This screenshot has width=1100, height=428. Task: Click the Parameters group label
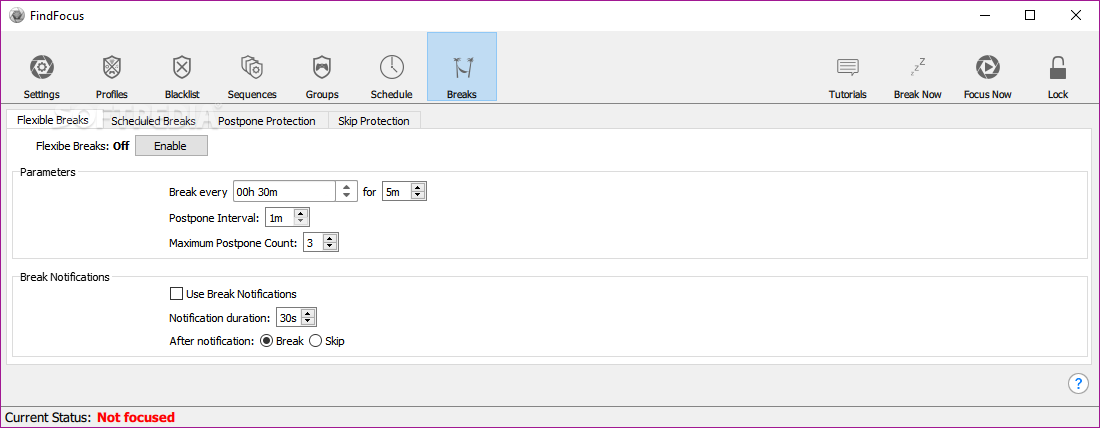[x=48, y=172]
